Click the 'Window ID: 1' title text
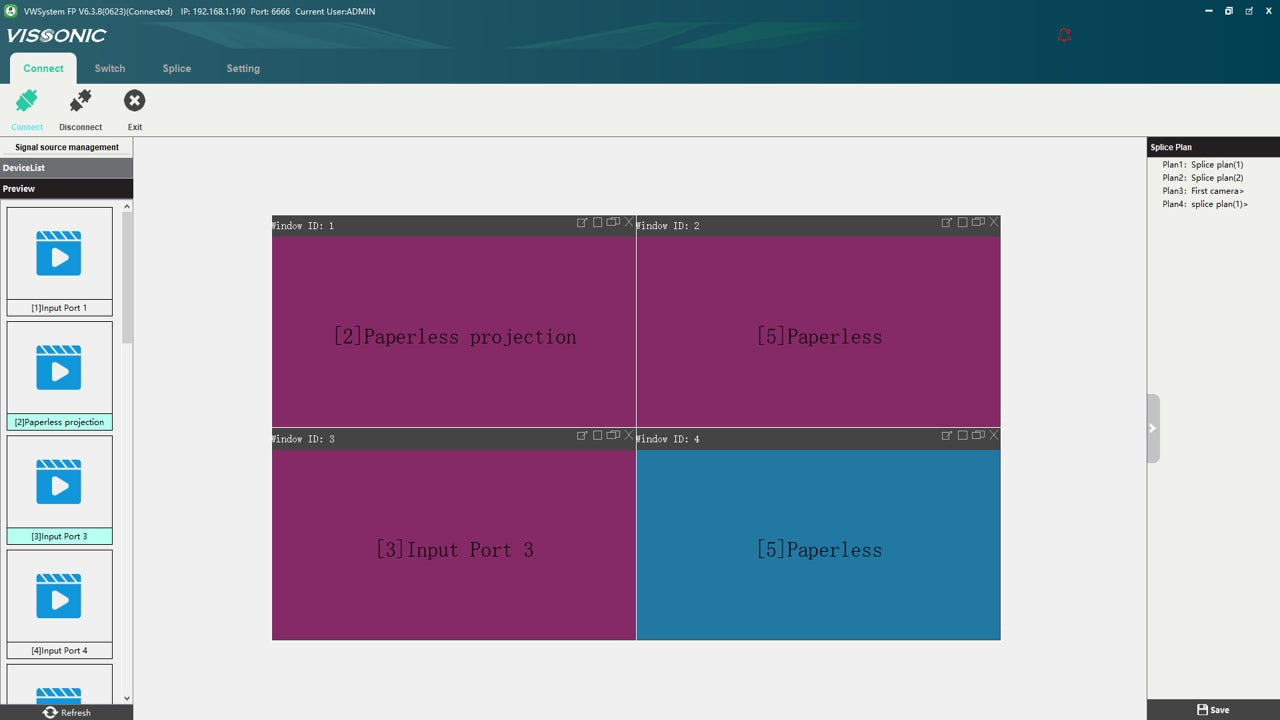The image size is (1280, 720). pyautogui.click(x=303, y=226)
